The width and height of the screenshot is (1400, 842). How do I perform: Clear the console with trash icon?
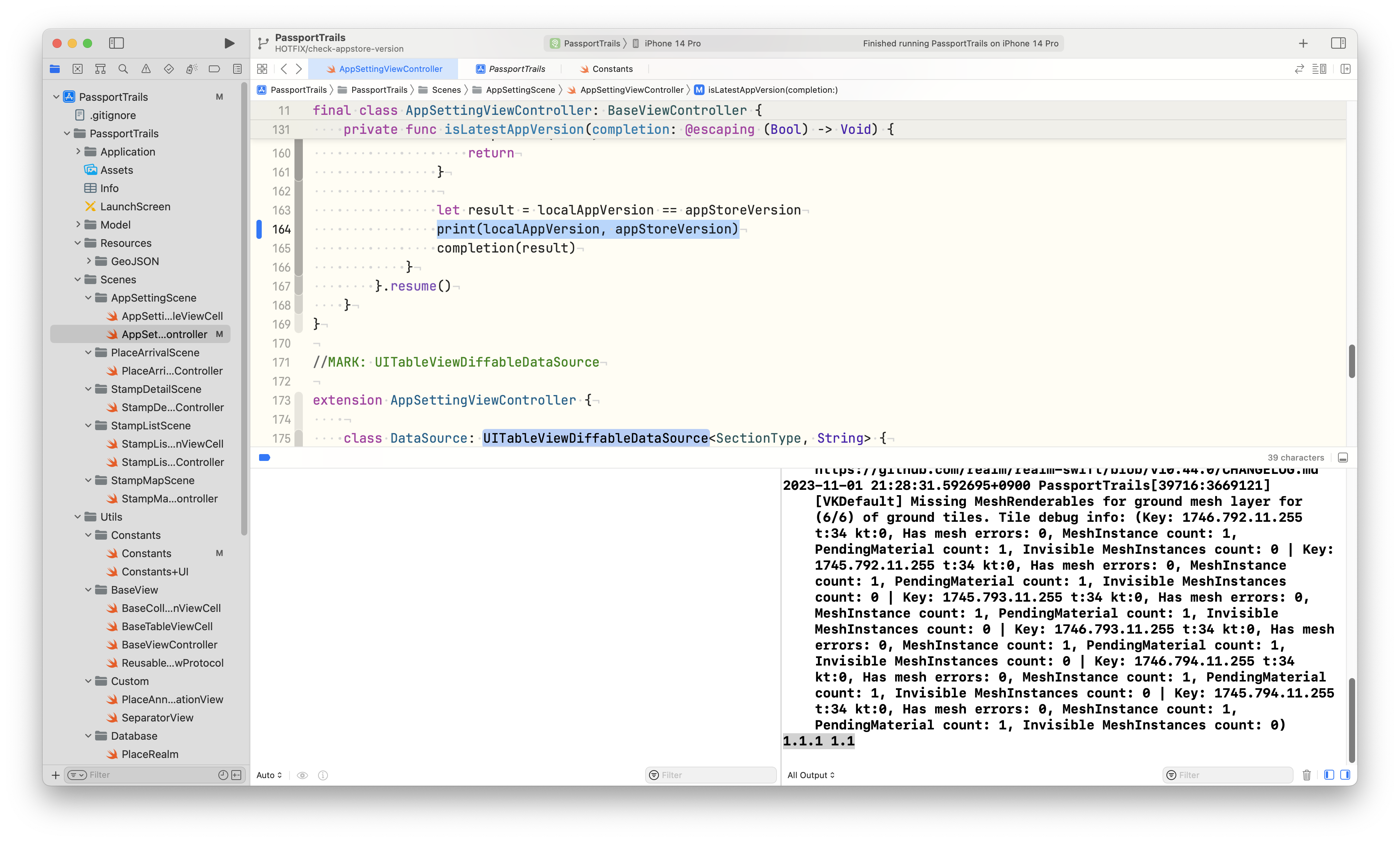(x=1307, y=775)
